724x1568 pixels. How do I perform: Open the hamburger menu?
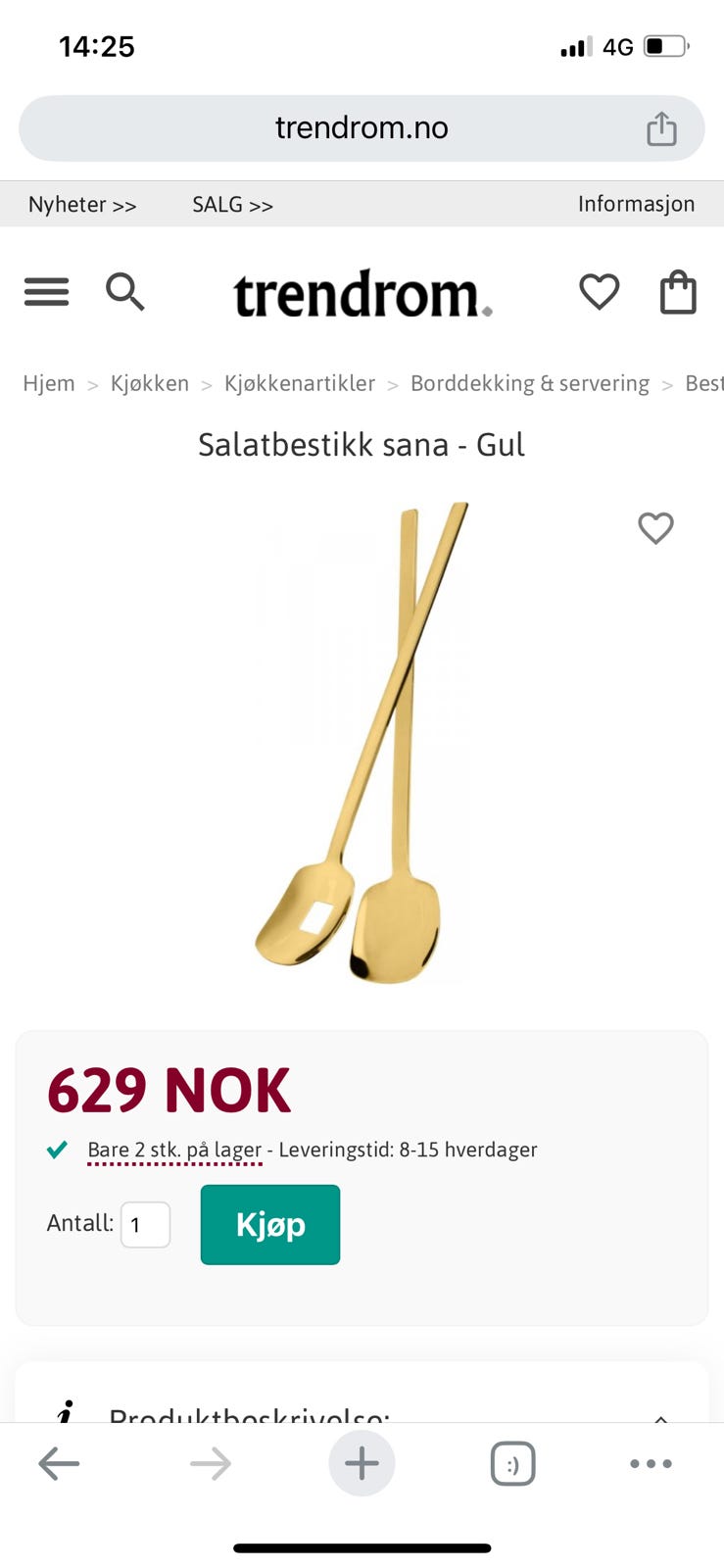coord(46,292)
